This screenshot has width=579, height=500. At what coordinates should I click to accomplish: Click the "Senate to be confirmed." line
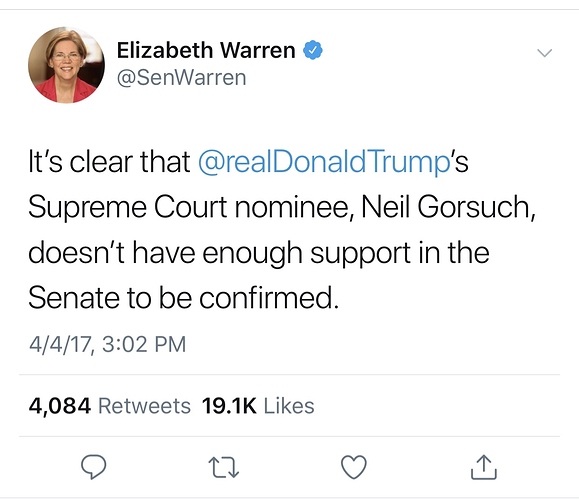184,298
